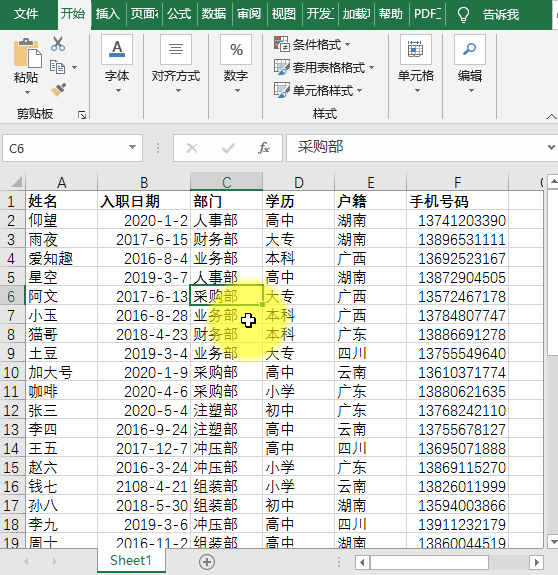Click the 告诉我 search box text
Viewport: 558px width, 575px height.
501,15
